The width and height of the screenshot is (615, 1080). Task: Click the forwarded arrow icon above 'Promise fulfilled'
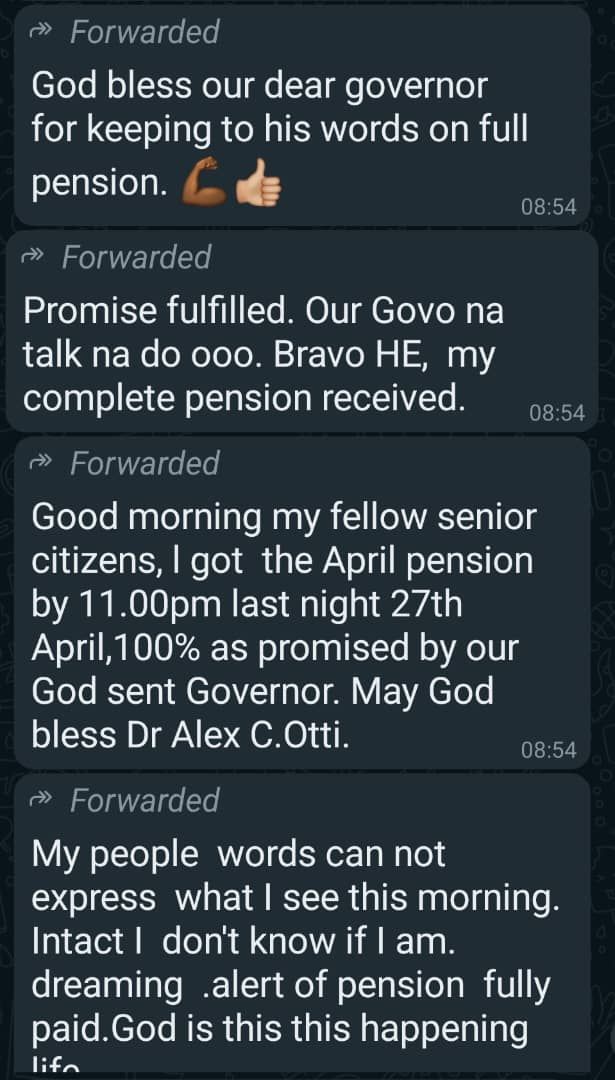[33, 257]
